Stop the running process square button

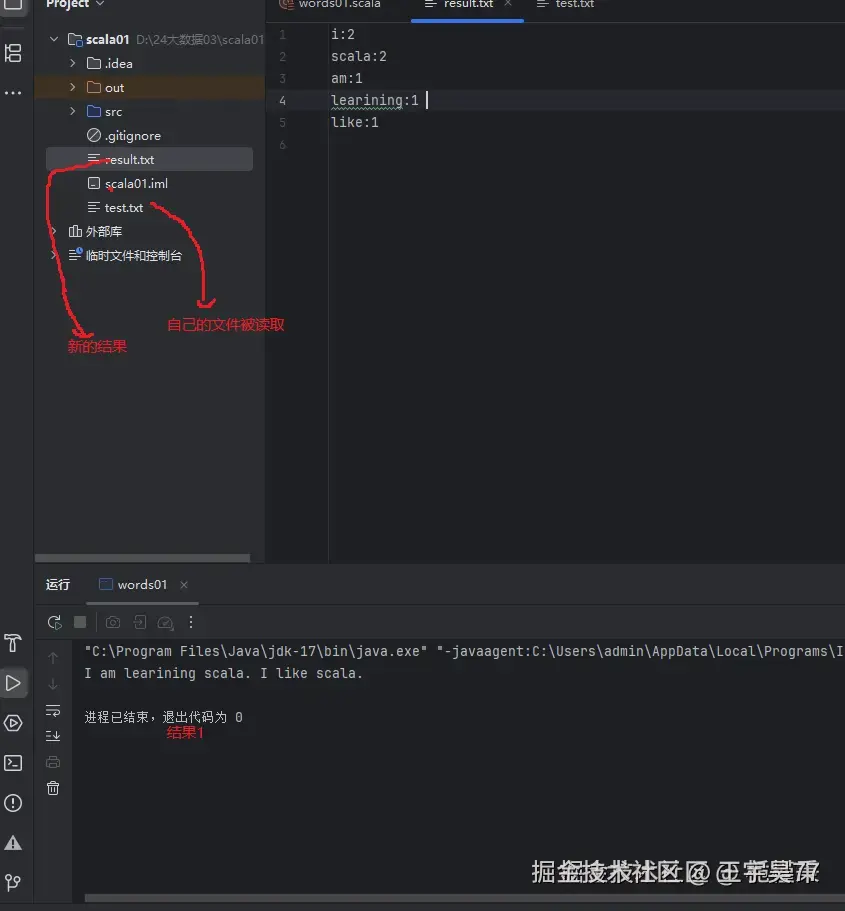pyautogui.click(x=80, y=623)
